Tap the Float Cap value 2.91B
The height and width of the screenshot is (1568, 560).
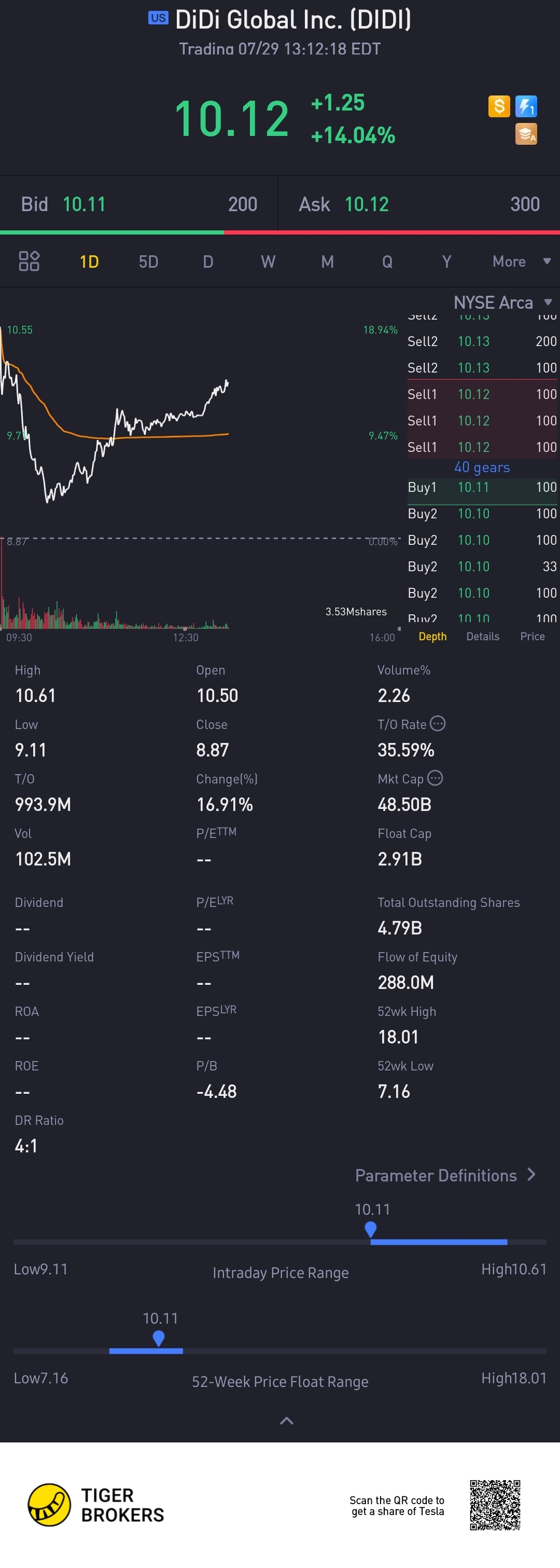399,859
